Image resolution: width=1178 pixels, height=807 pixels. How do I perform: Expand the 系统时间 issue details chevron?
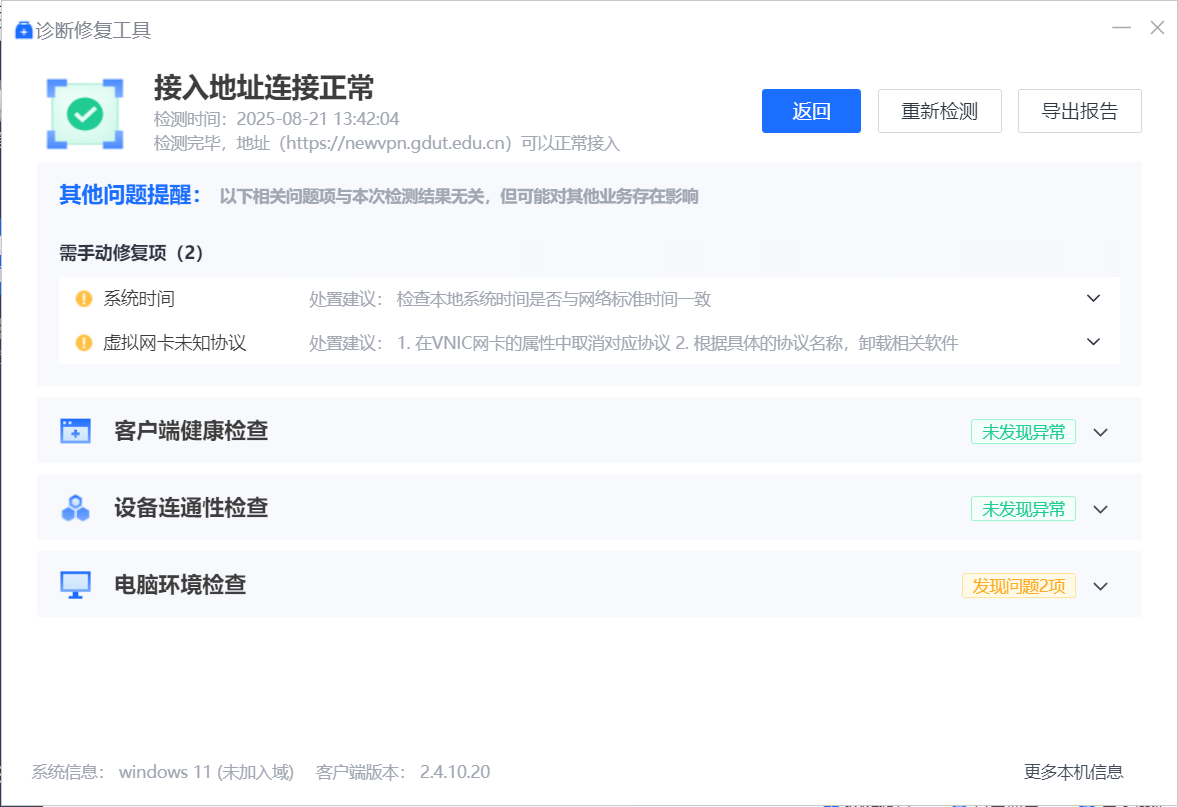click(1093, 299)
